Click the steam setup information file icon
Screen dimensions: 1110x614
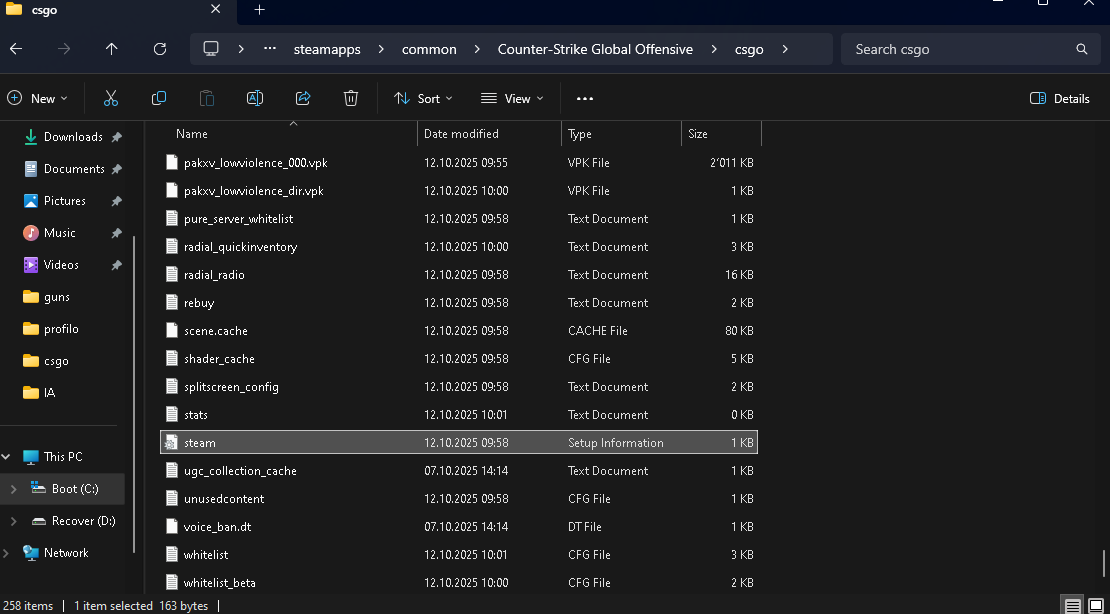pos(171,443)
